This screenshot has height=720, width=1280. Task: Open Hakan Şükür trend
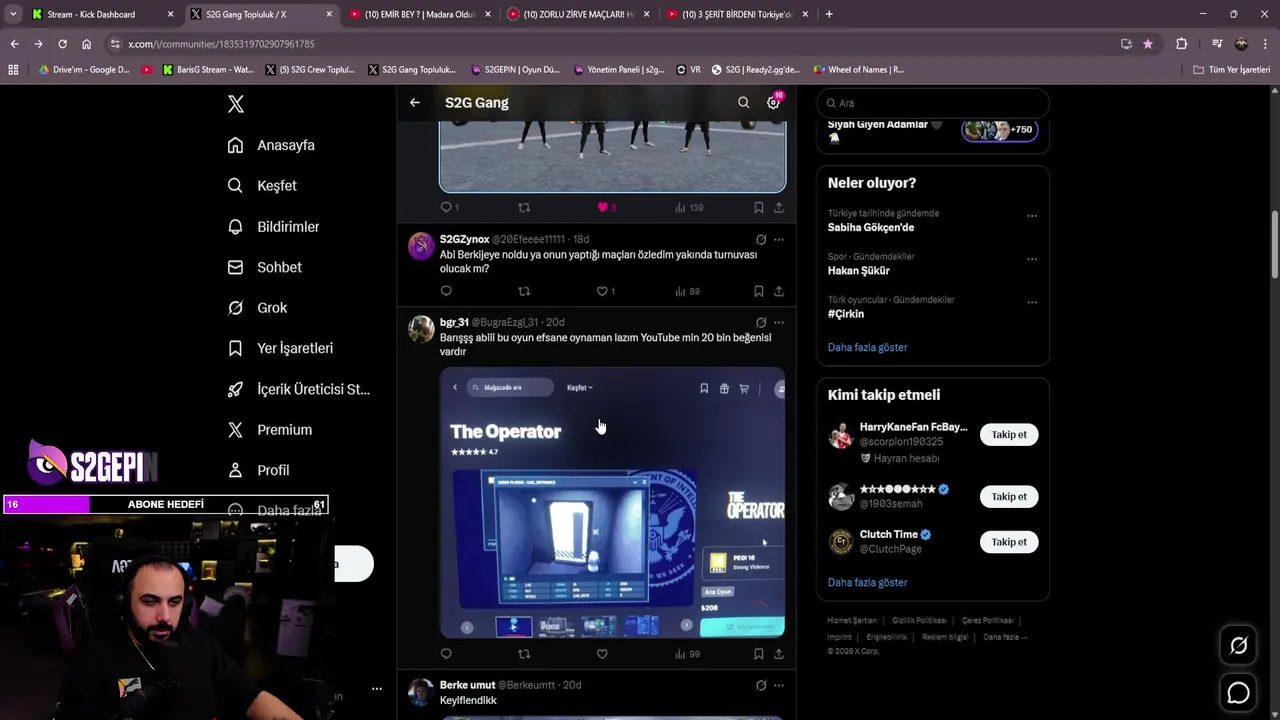858,271
